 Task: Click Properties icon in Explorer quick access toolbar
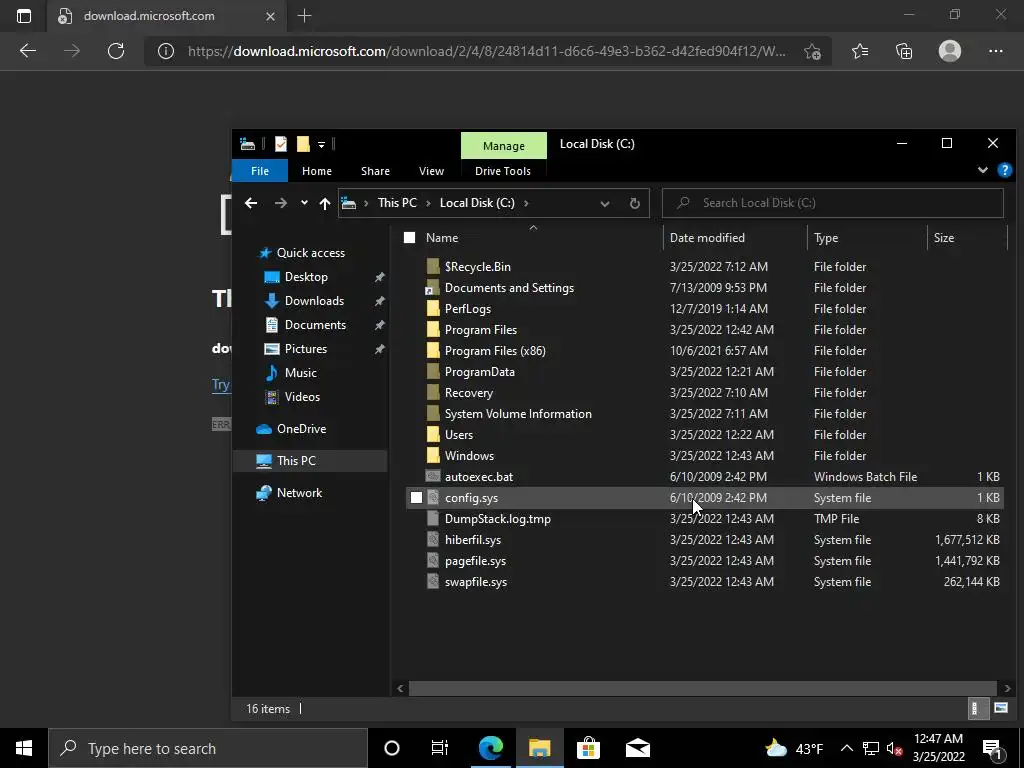click(281, 144)
